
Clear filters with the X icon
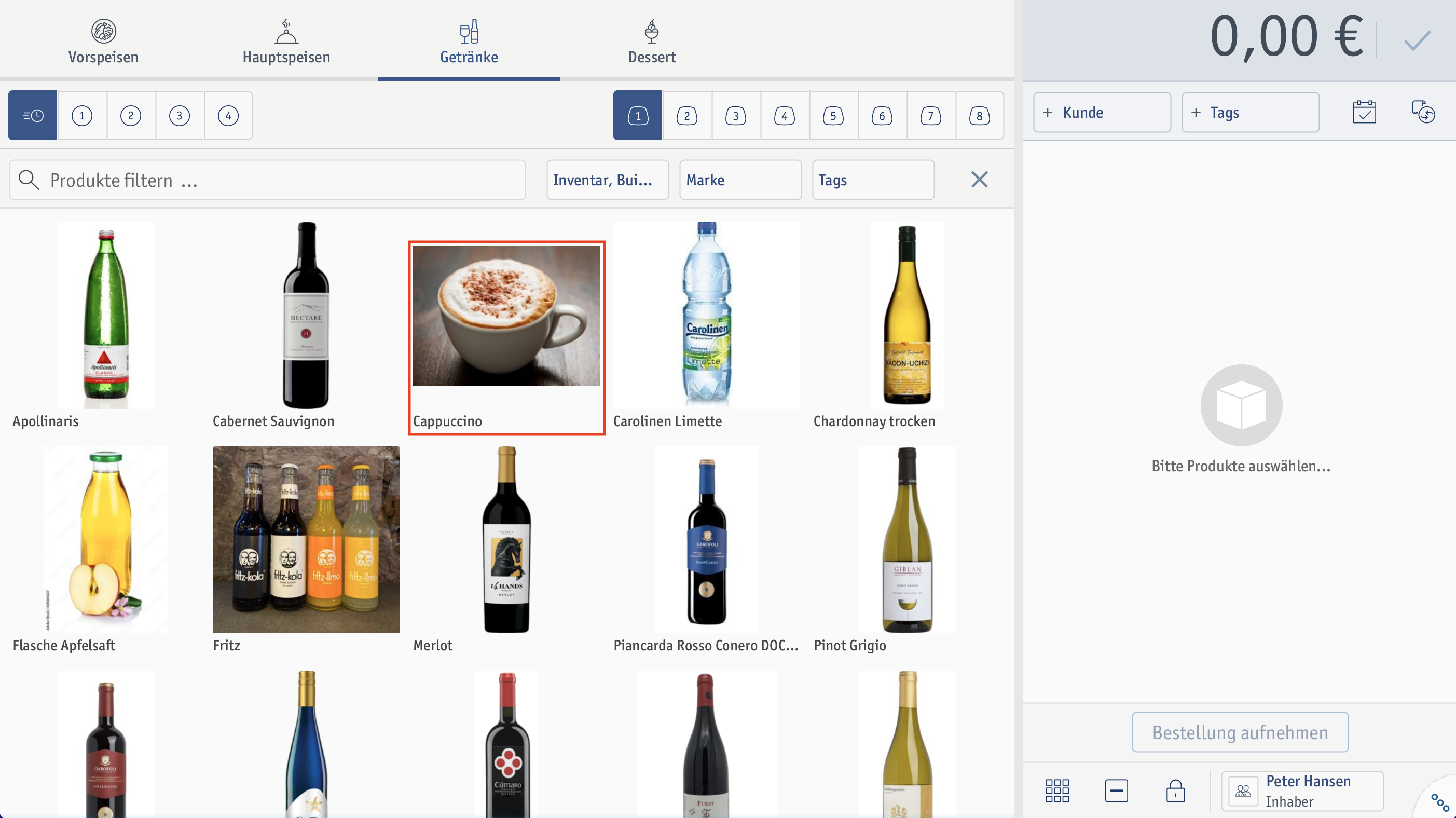click(x=980, y=180)
